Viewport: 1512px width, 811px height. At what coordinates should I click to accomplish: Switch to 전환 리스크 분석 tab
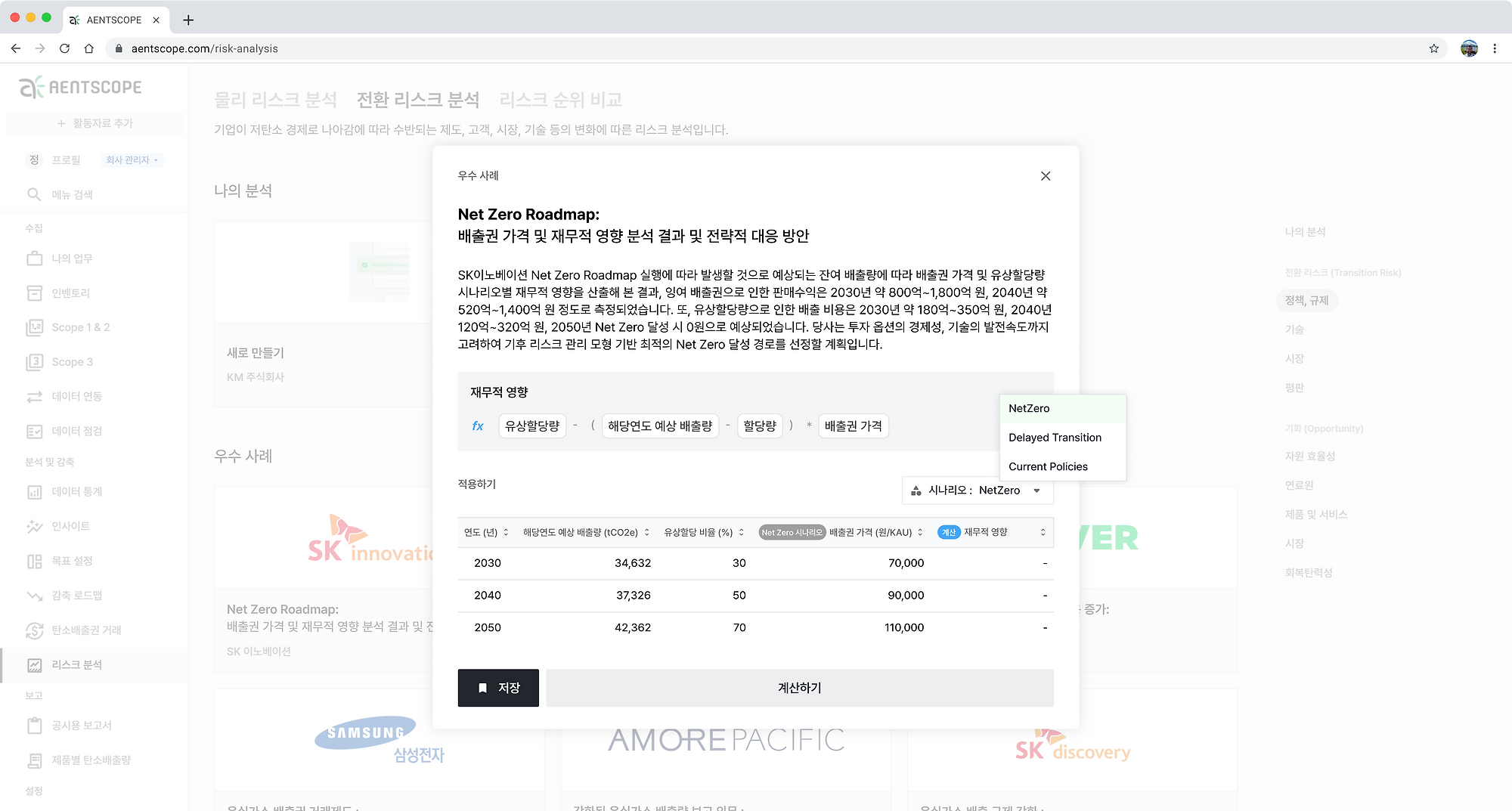(418, 100)
